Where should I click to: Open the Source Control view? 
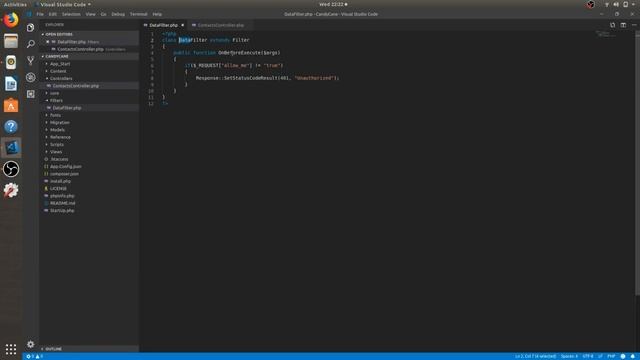[30, 60]
